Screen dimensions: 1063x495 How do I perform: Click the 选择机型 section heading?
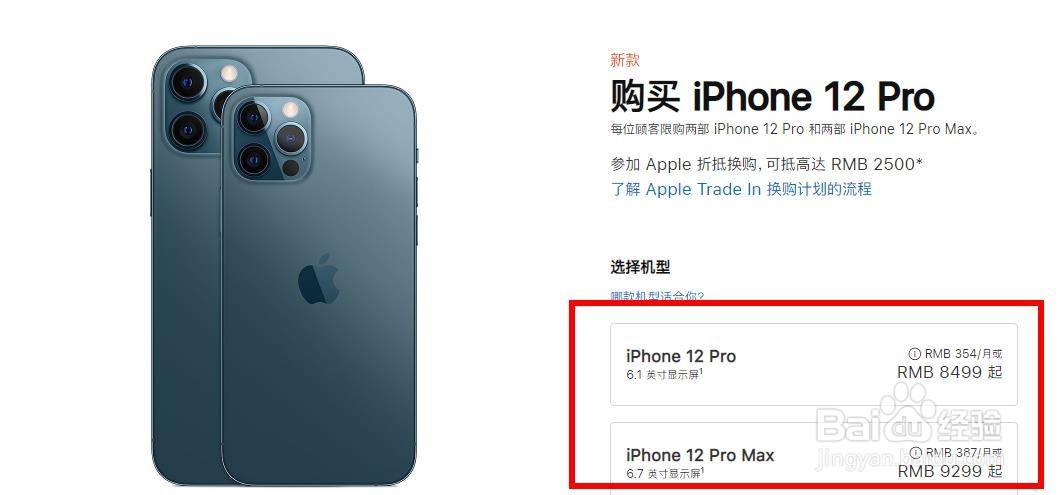(640, 267)
